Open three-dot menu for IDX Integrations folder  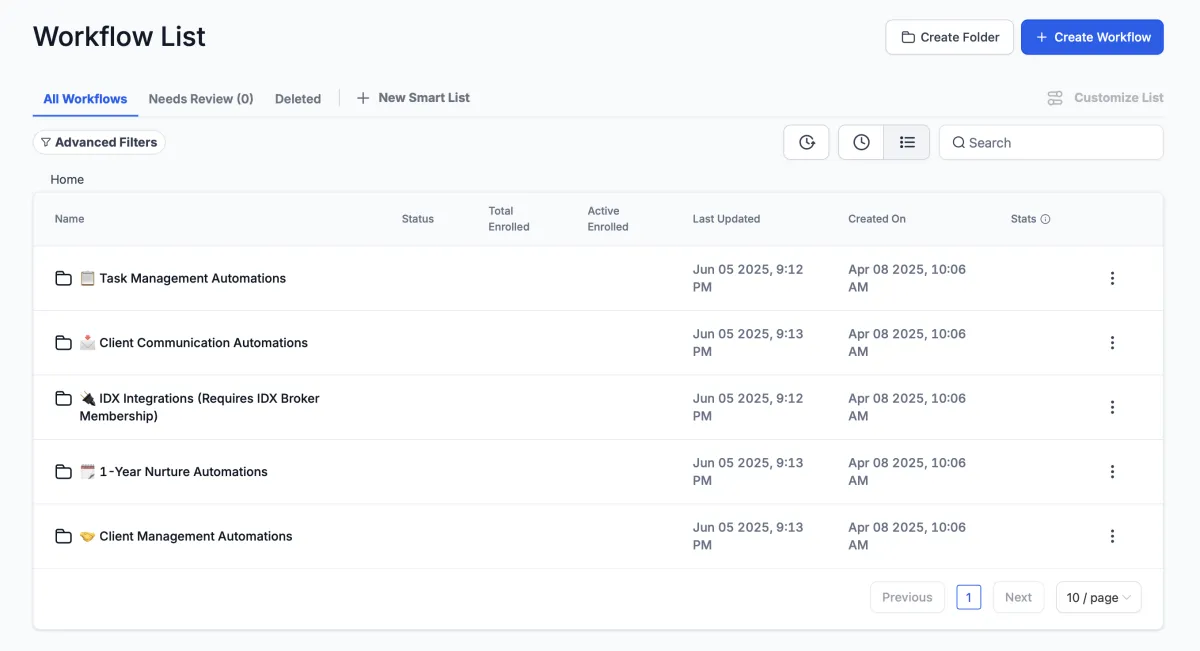point(1112,408)
